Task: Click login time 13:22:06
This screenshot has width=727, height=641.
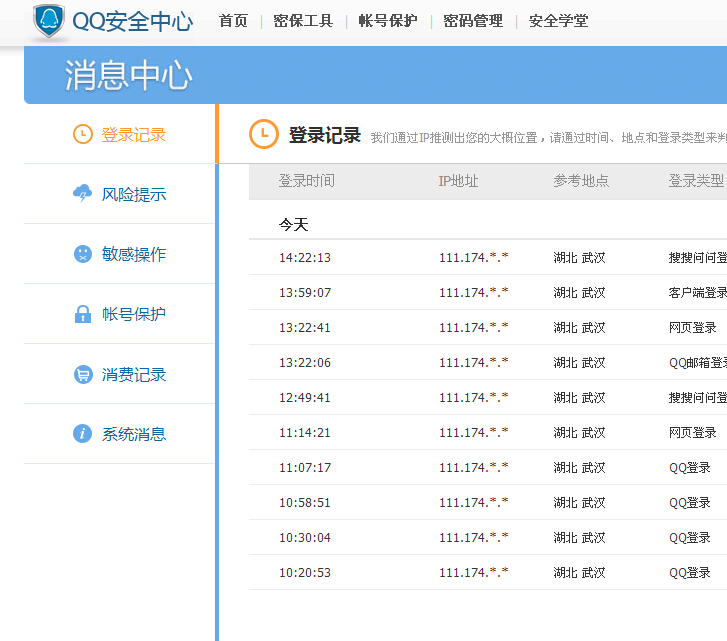Action: pyautogui.click(x=305, y=363)
